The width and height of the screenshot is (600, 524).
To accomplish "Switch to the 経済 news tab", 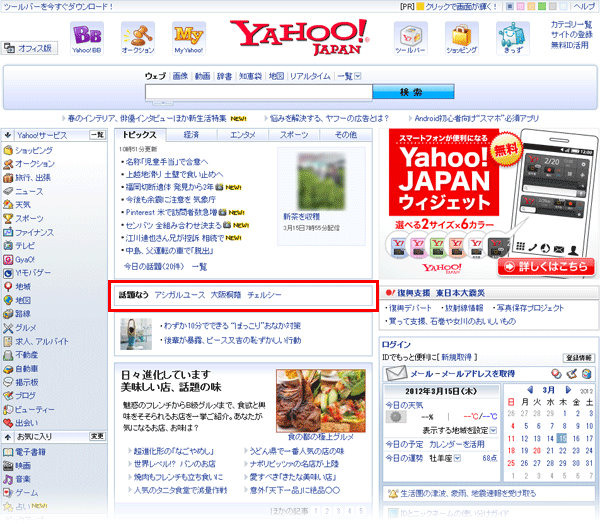I will click(191, 135).
